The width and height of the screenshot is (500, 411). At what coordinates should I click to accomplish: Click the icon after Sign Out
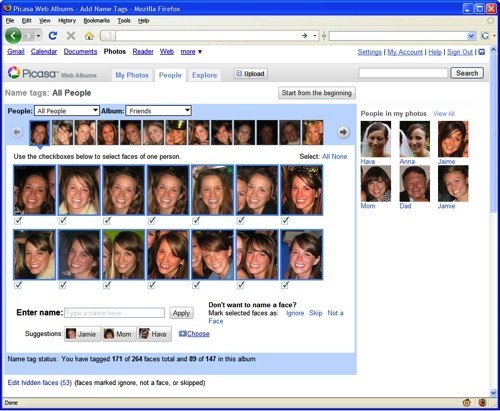click(481, 52)
